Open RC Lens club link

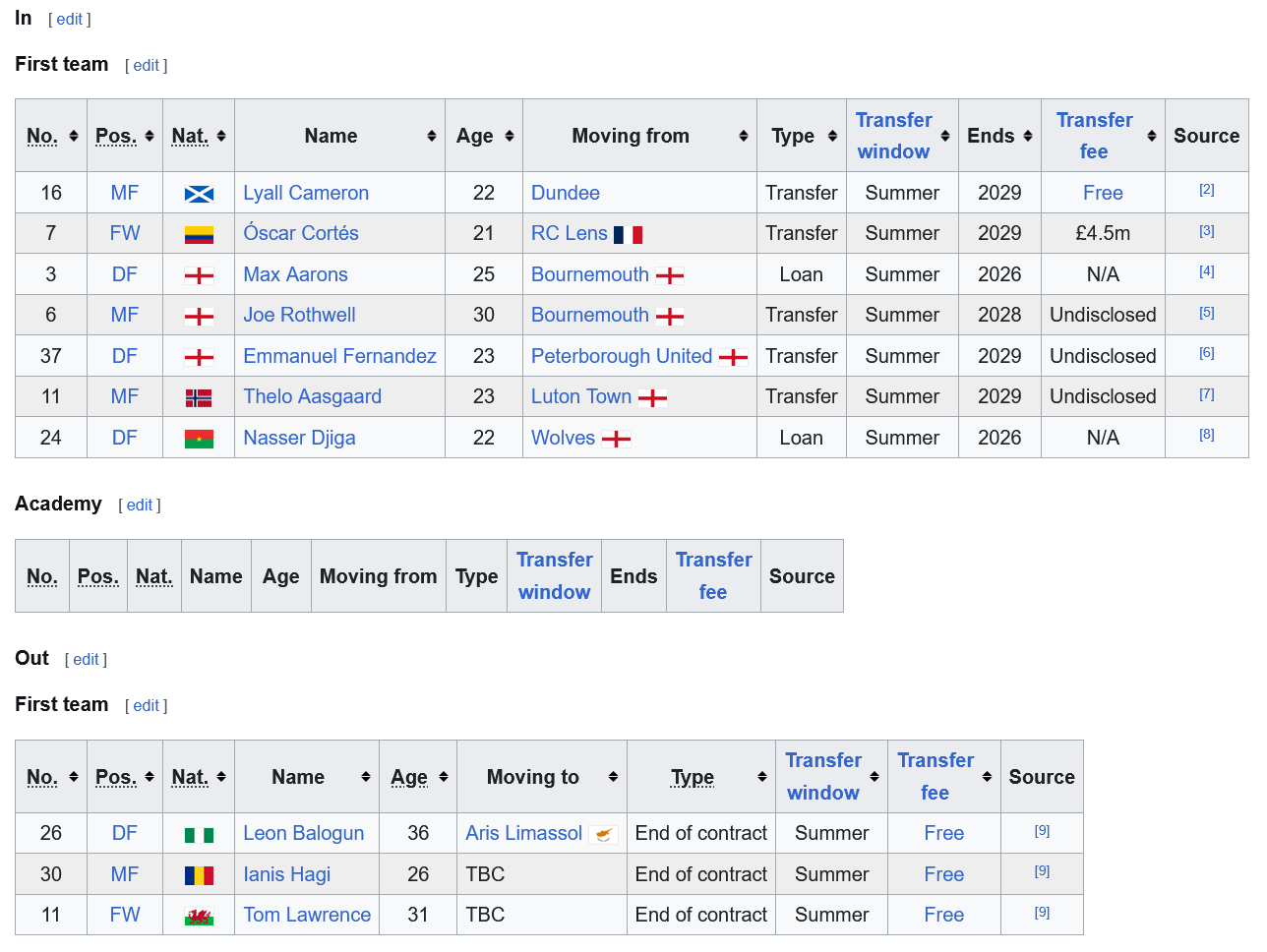point(570,234)
